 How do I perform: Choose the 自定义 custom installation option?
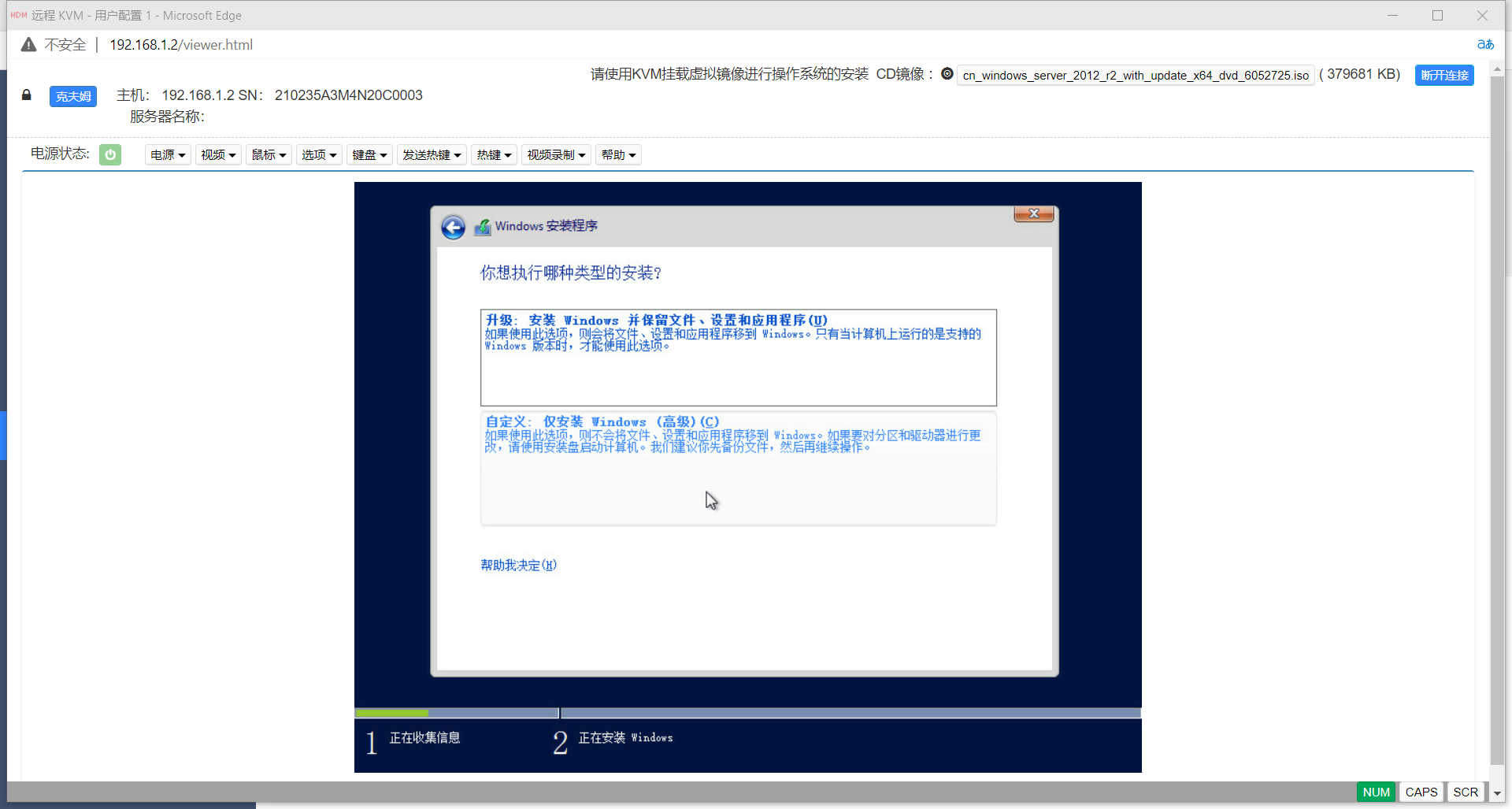(x=739, y=468)
